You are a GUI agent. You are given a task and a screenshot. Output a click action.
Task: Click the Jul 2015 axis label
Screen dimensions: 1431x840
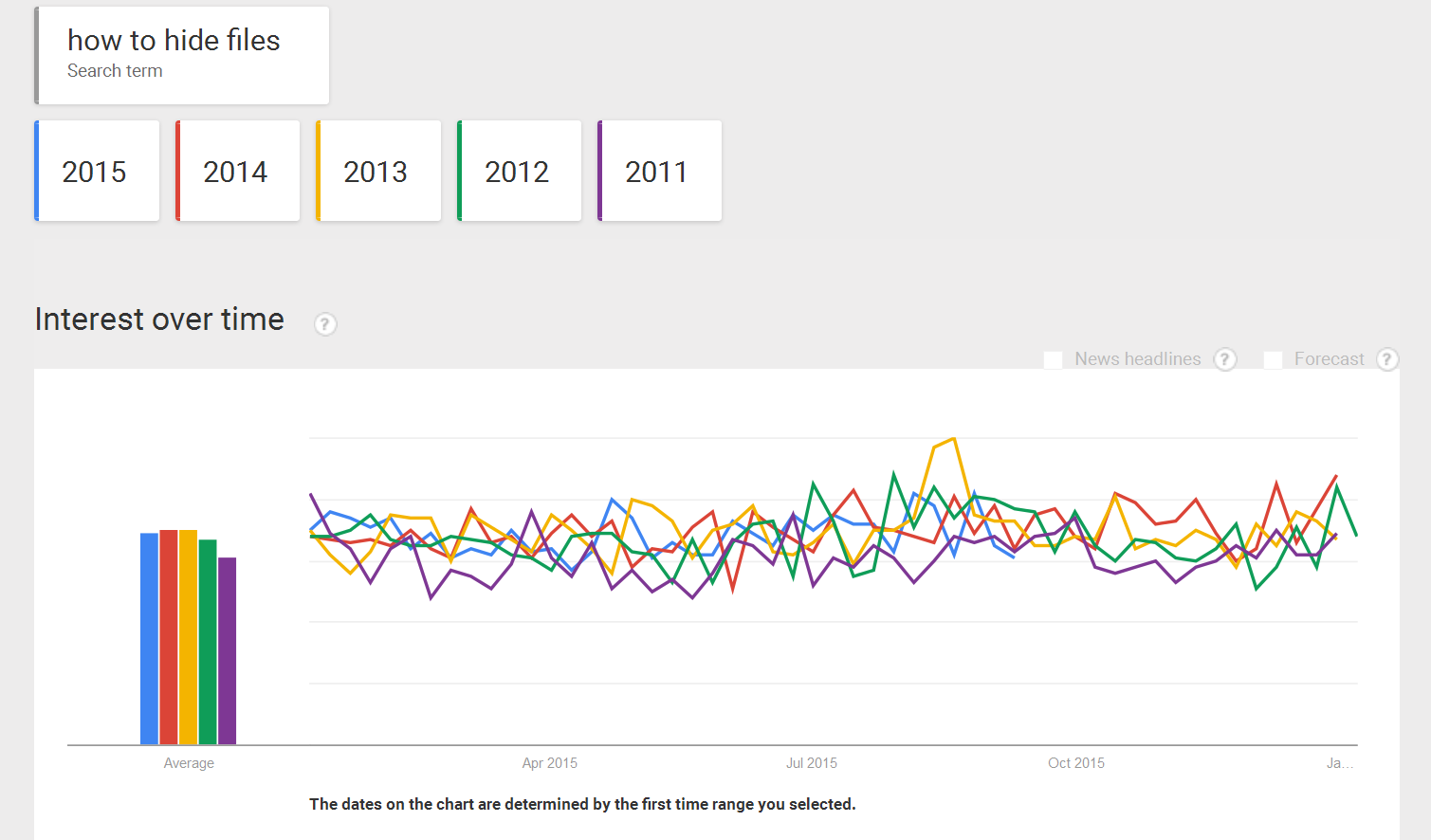pyautogui.click(x=812, y=763)
